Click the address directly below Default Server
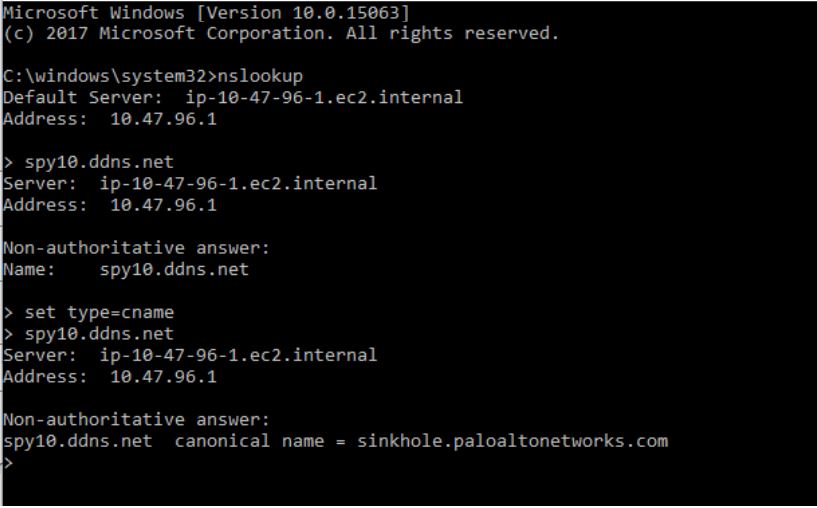The image size is (817, 508). (x=163, y=119)
